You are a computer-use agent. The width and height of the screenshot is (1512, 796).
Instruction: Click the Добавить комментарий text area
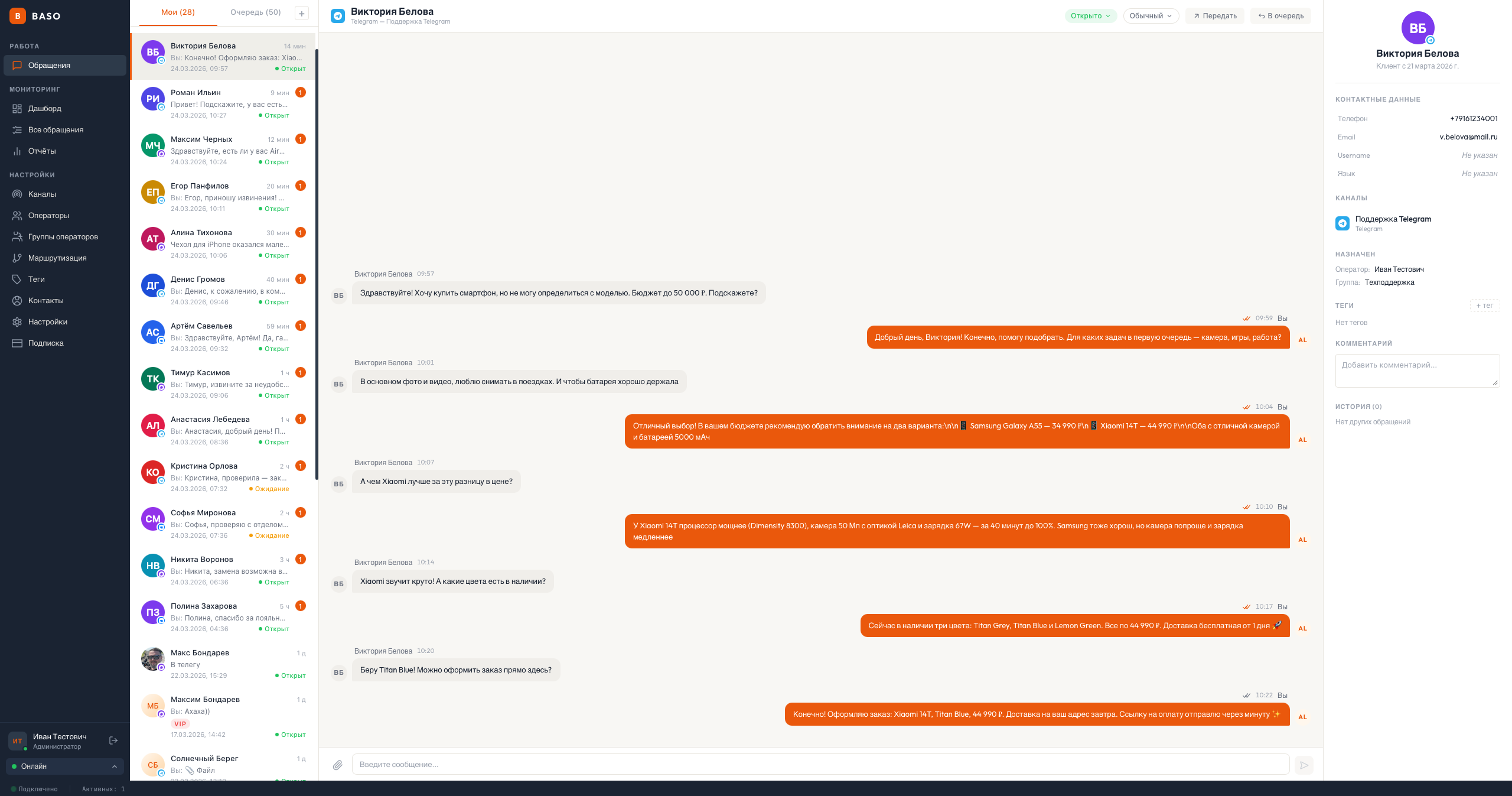click(x=1416, y=371)
